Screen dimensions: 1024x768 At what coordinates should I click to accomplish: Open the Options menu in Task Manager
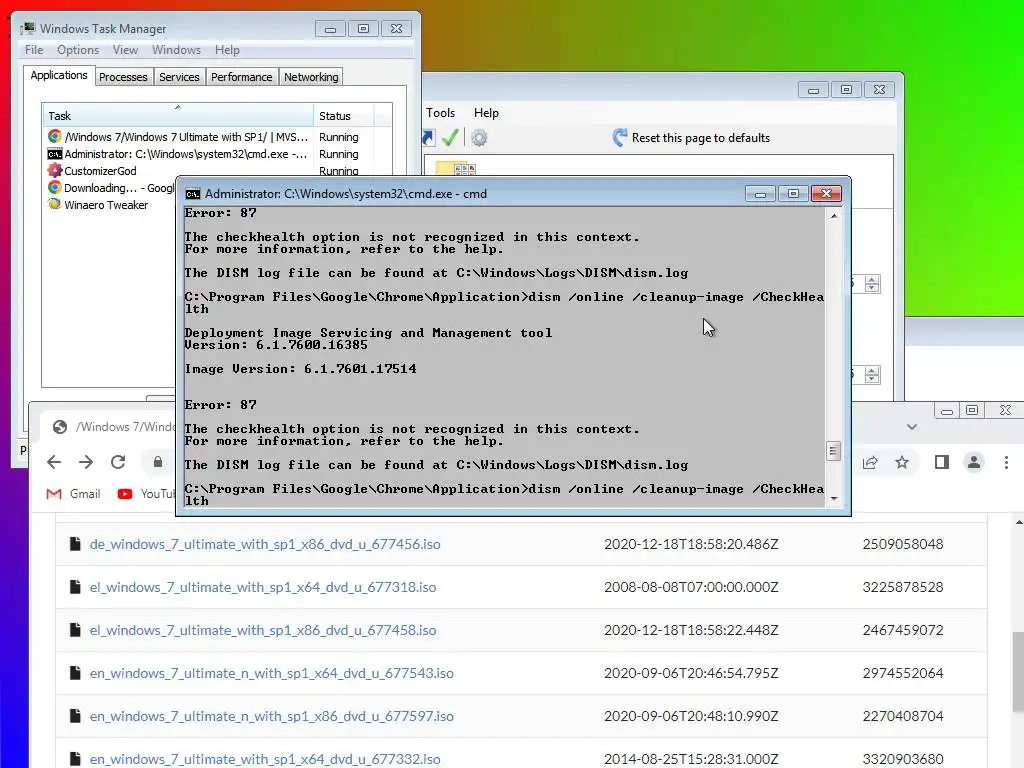[x=78, y=50]
